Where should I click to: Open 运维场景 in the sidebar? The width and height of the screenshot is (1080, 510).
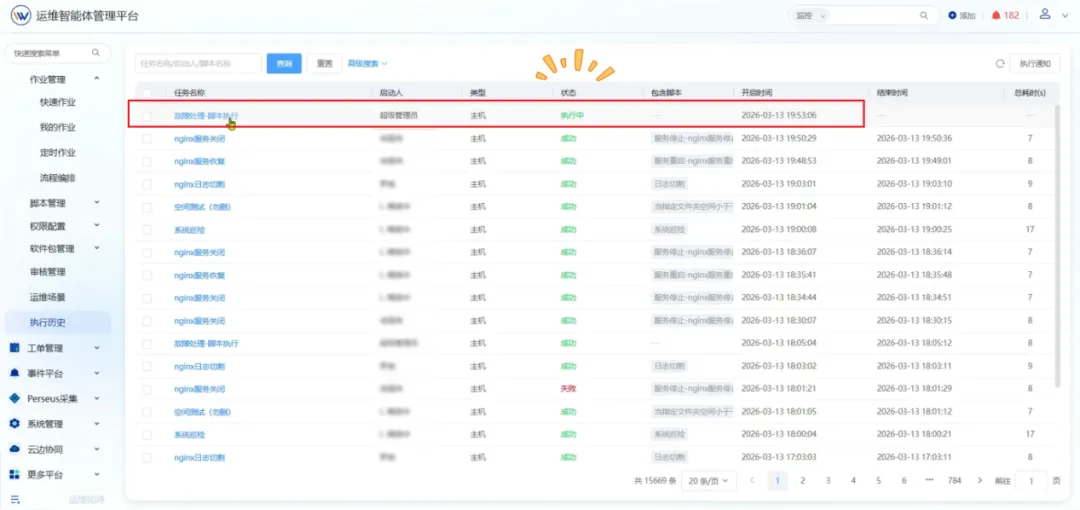48,297
